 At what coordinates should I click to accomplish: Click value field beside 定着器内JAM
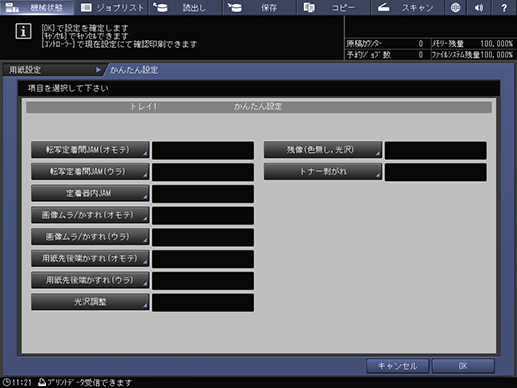203,194
